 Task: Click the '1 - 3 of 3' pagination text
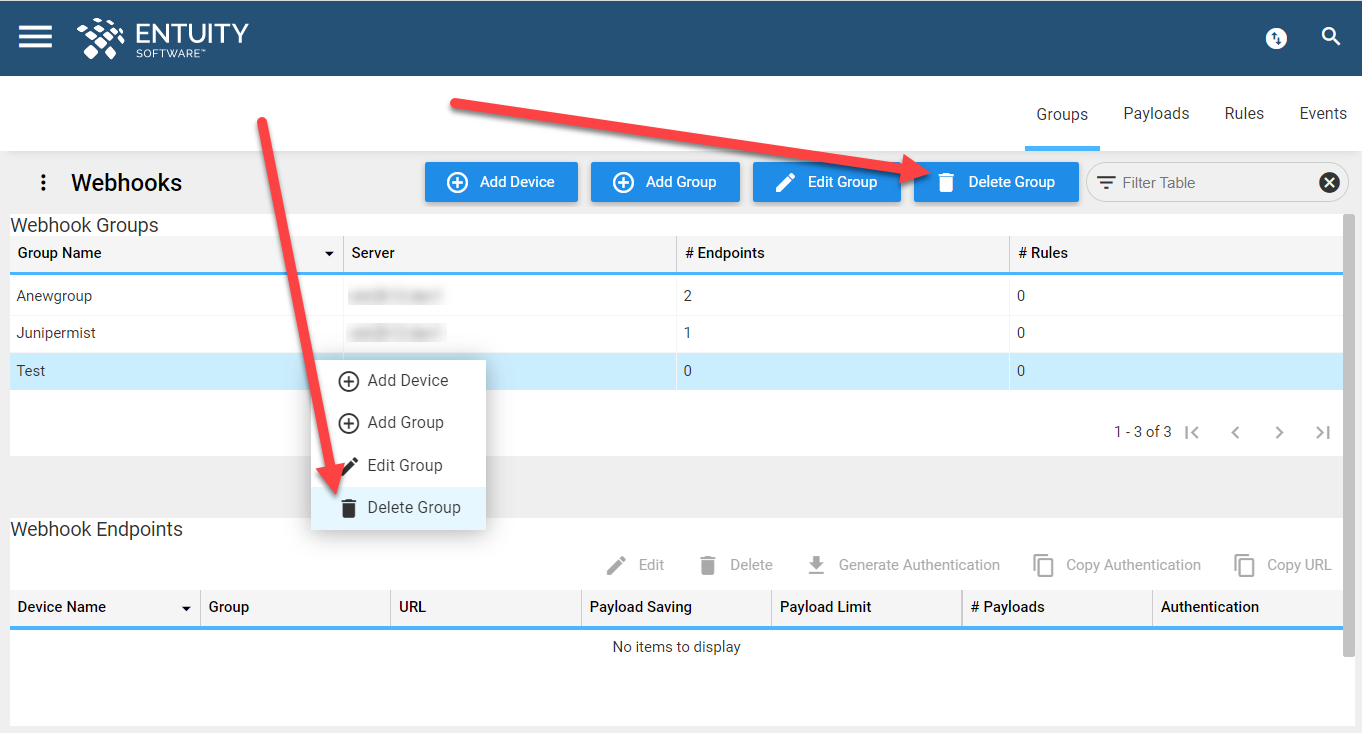[x=1143, y=432]
